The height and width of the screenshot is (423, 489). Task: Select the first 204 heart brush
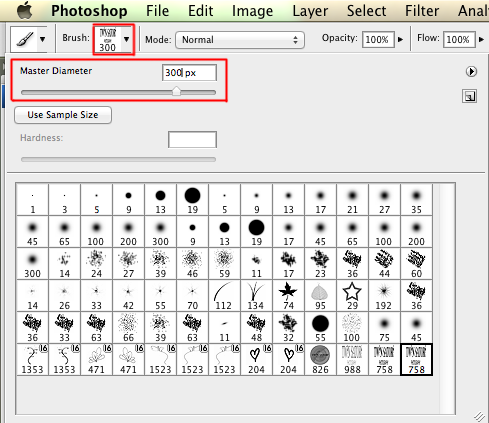tap(256, 359)
